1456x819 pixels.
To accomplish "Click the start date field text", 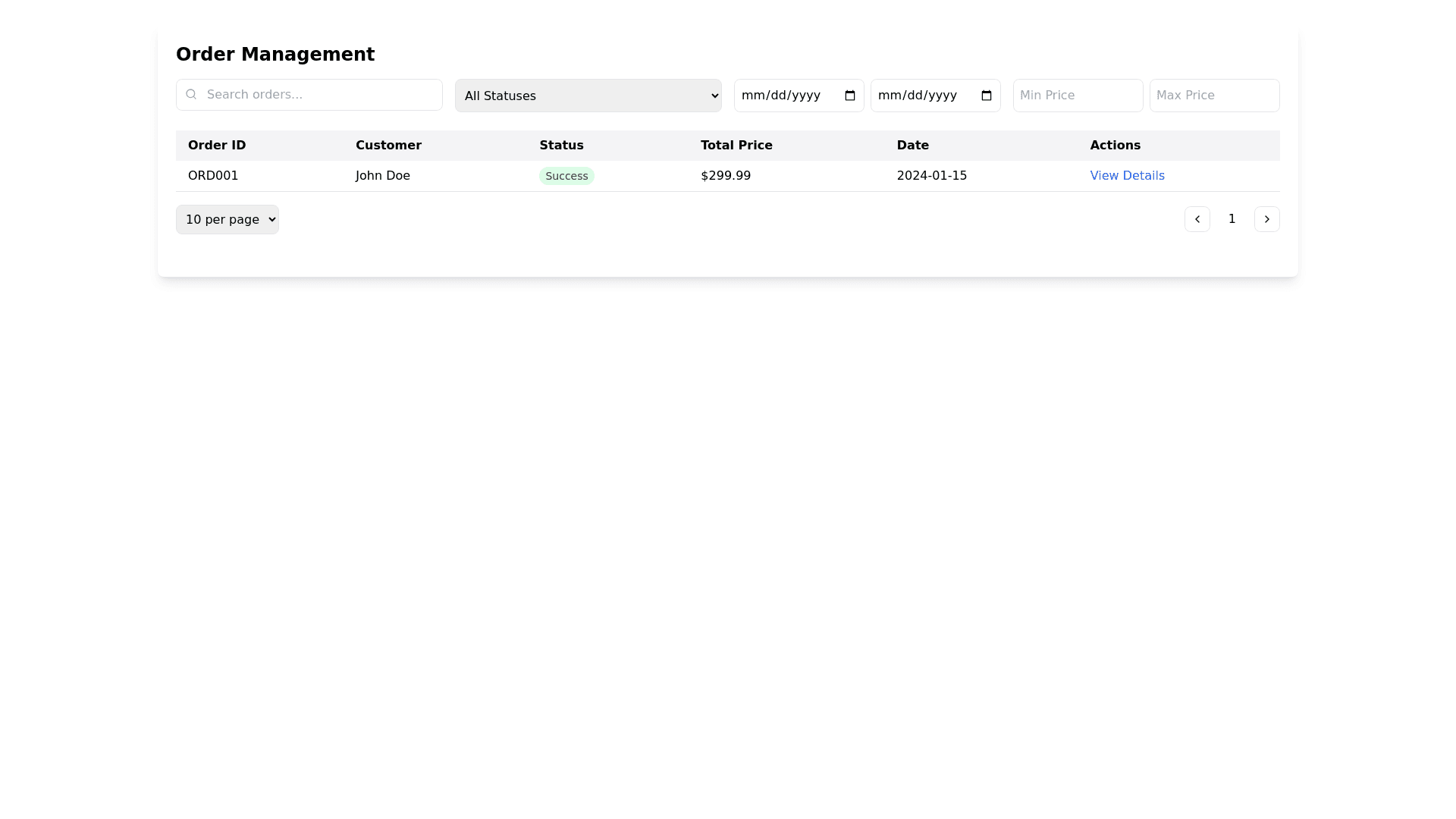I will (781, 96).
